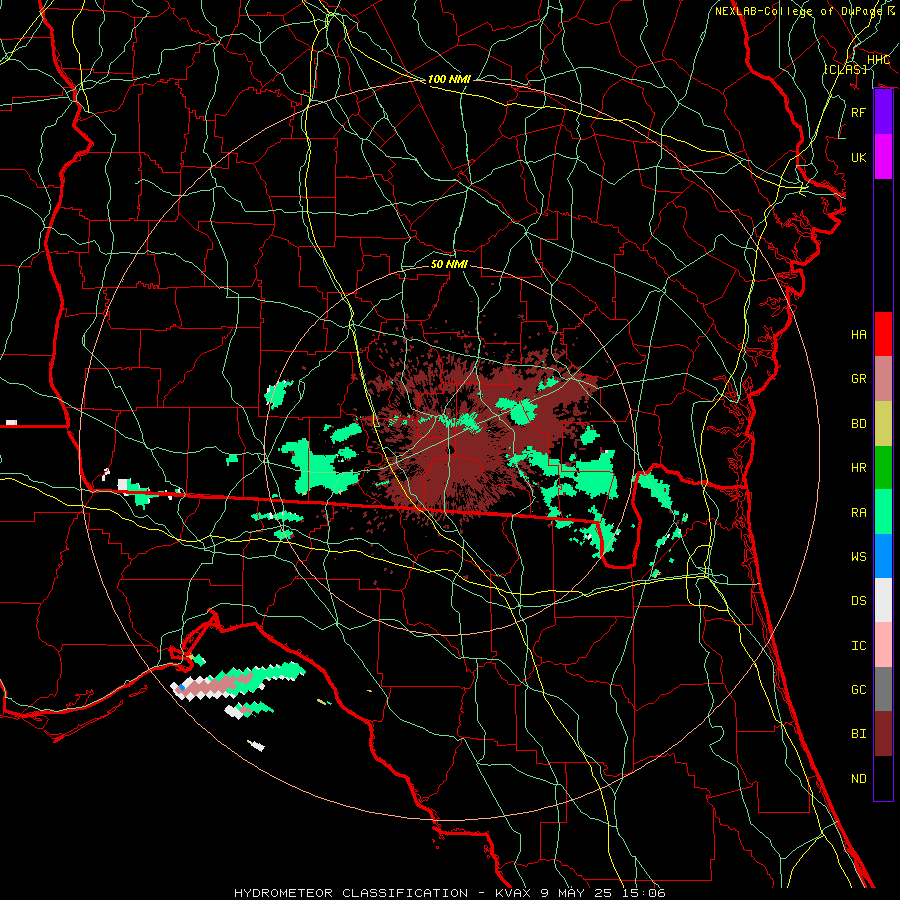Click the purple RF legend color swatch

click(883, 112)
